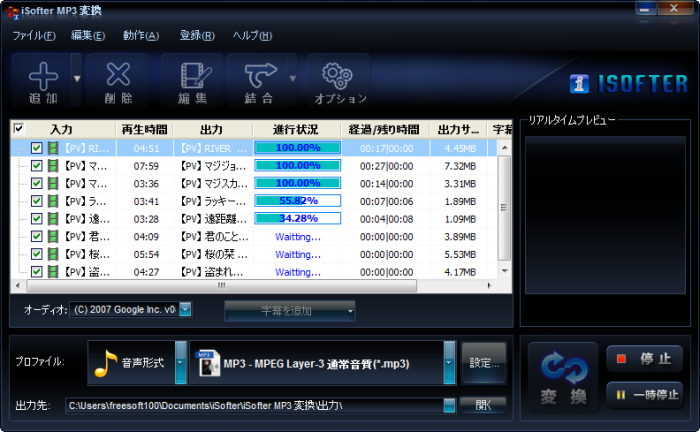Click the 結合 (Merge) arrow toolbar icon
700x432 pixels.
260,75
